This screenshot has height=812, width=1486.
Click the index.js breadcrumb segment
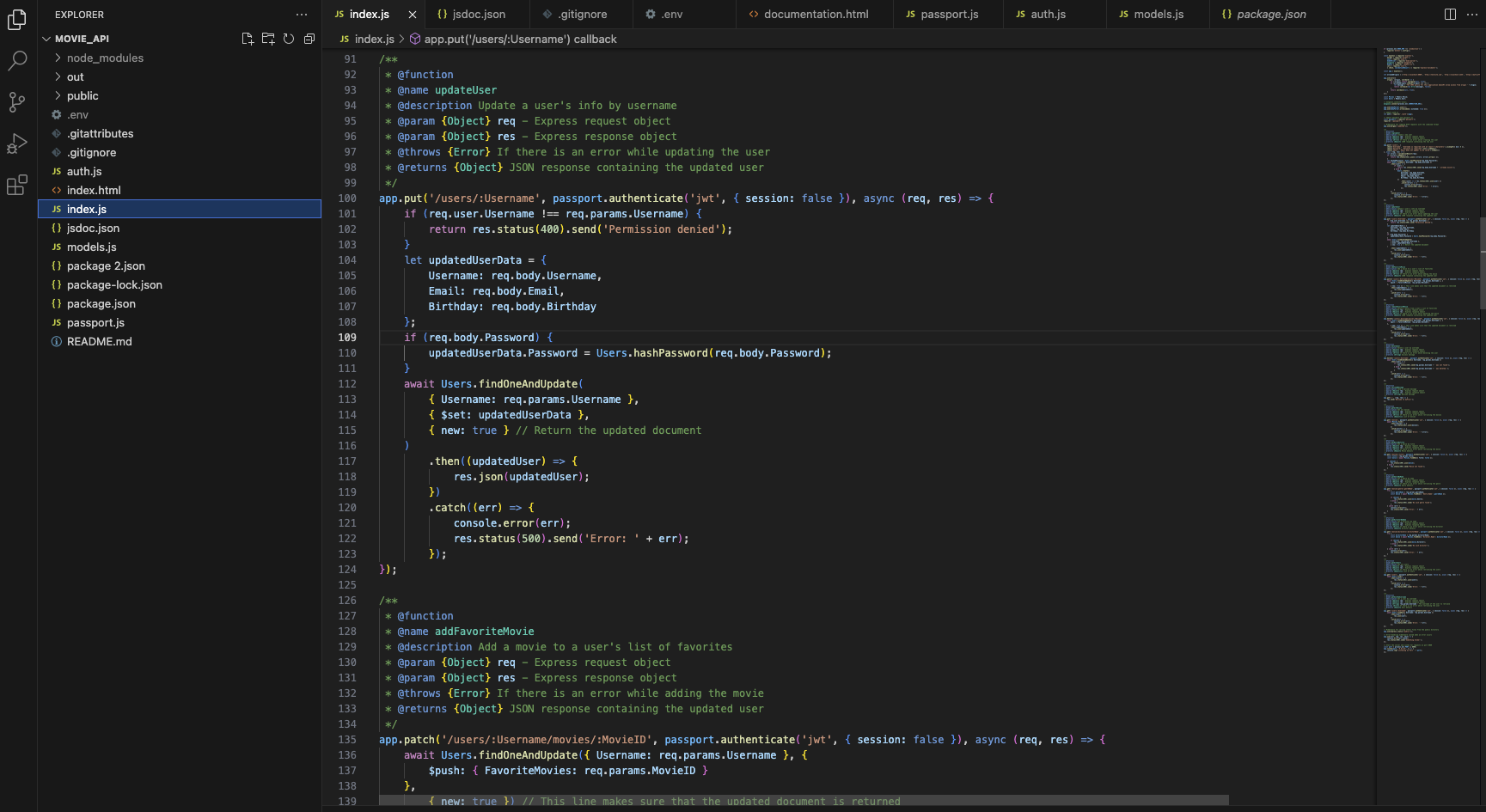(x=374, y=39)
